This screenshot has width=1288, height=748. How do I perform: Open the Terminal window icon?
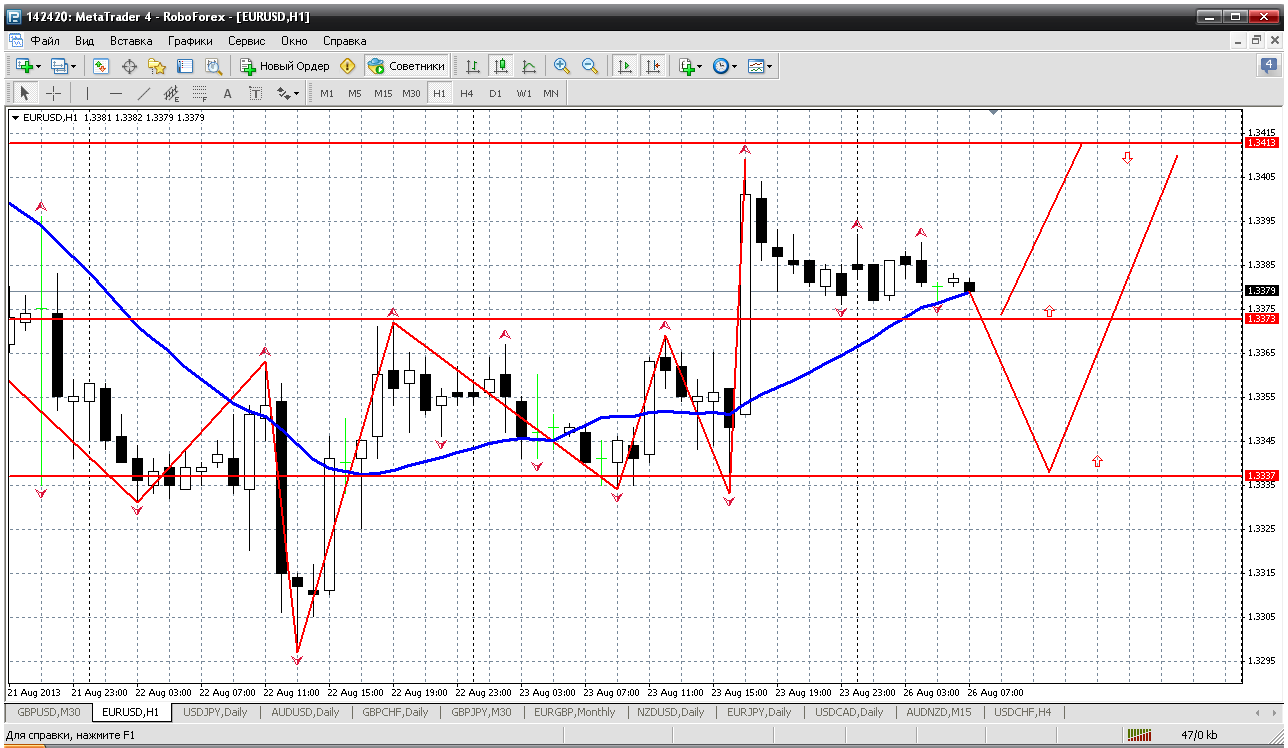pyautogui.click(x=185, y=66)
